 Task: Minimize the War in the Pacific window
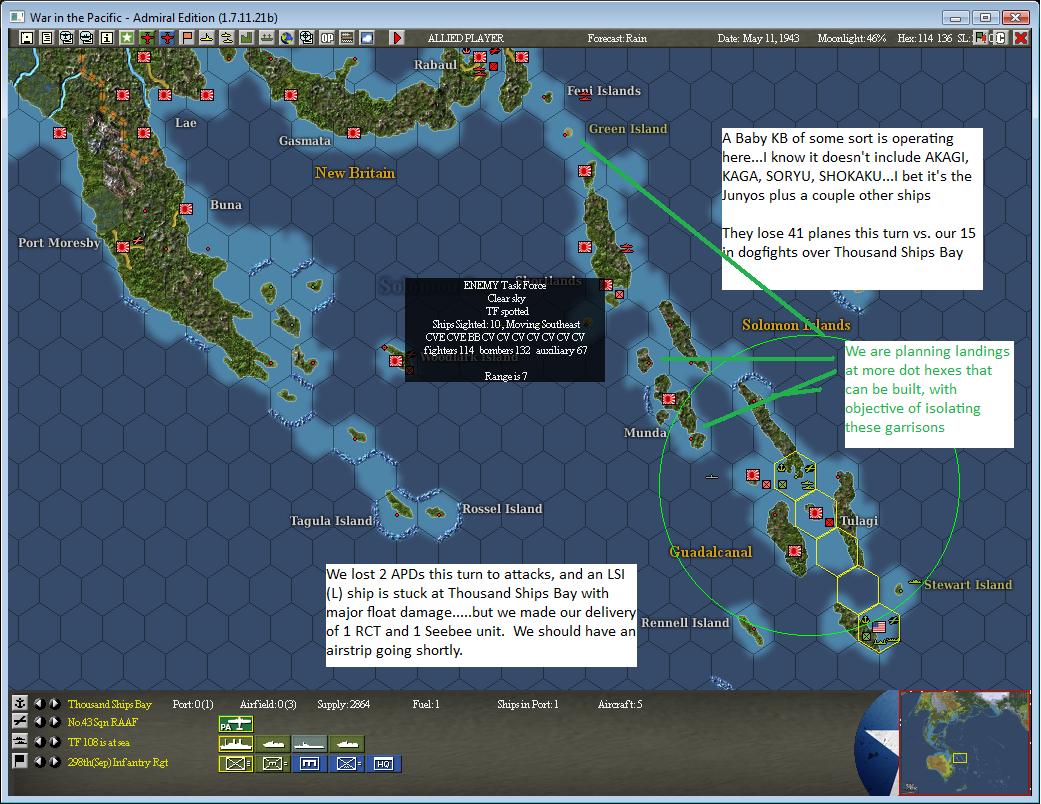coord(955,17)
